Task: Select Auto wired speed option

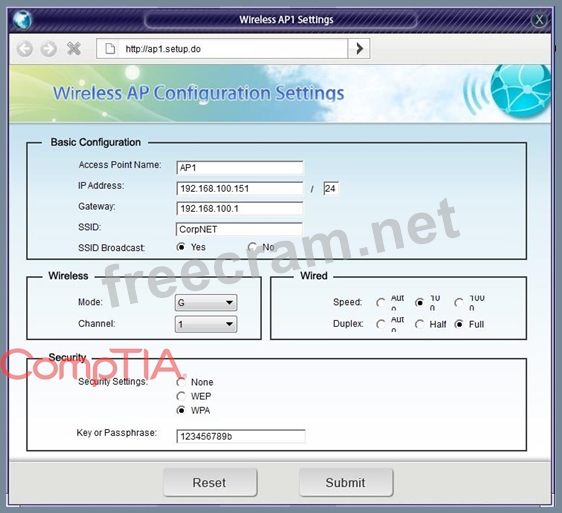Action: click(381, 303)
